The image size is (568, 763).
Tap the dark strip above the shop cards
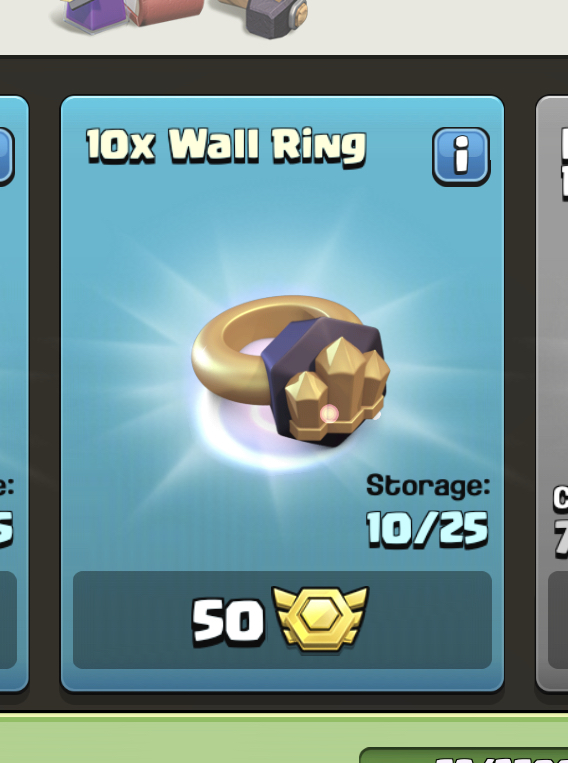[284, 75]
